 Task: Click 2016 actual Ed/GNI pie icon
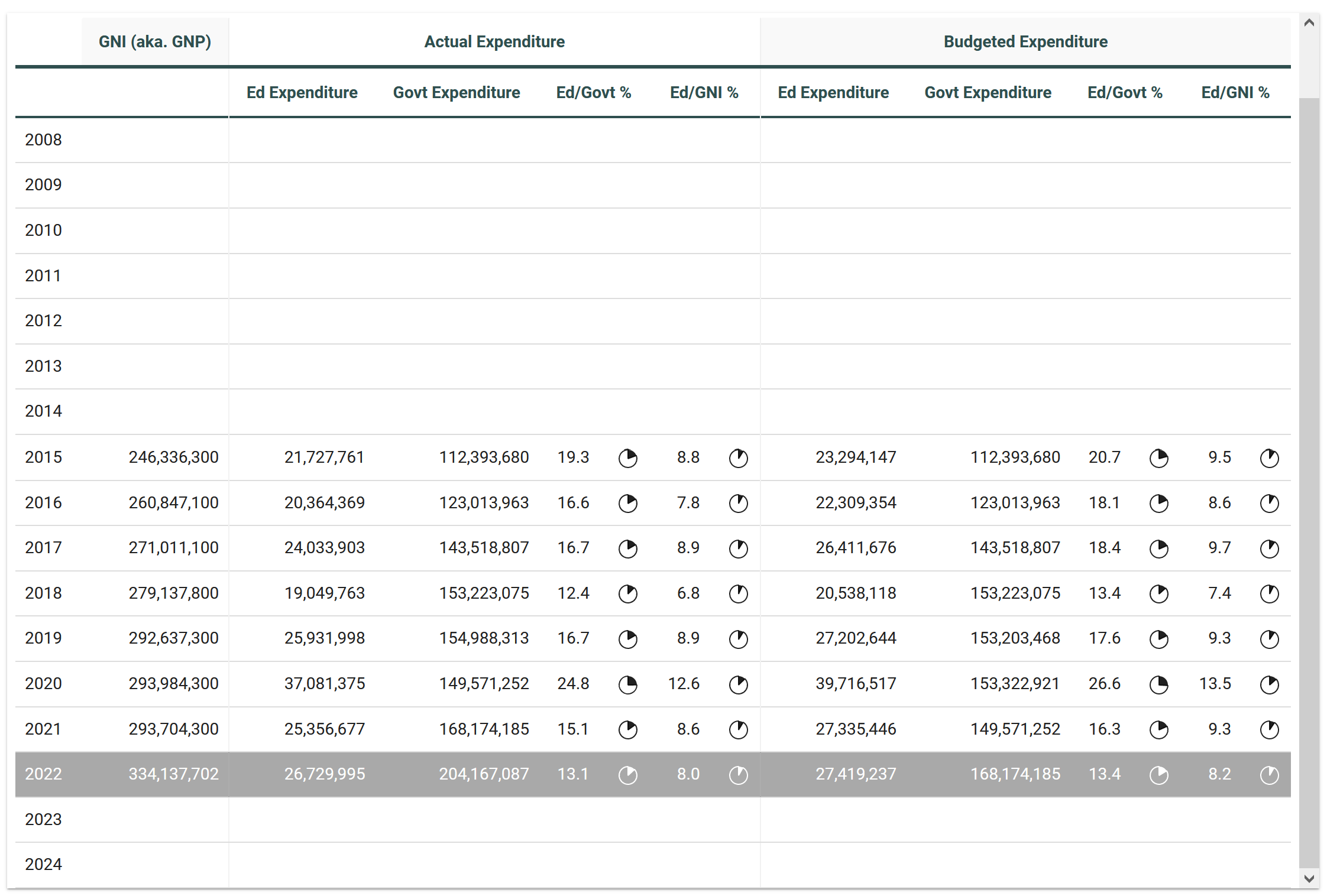coord(738,504)
